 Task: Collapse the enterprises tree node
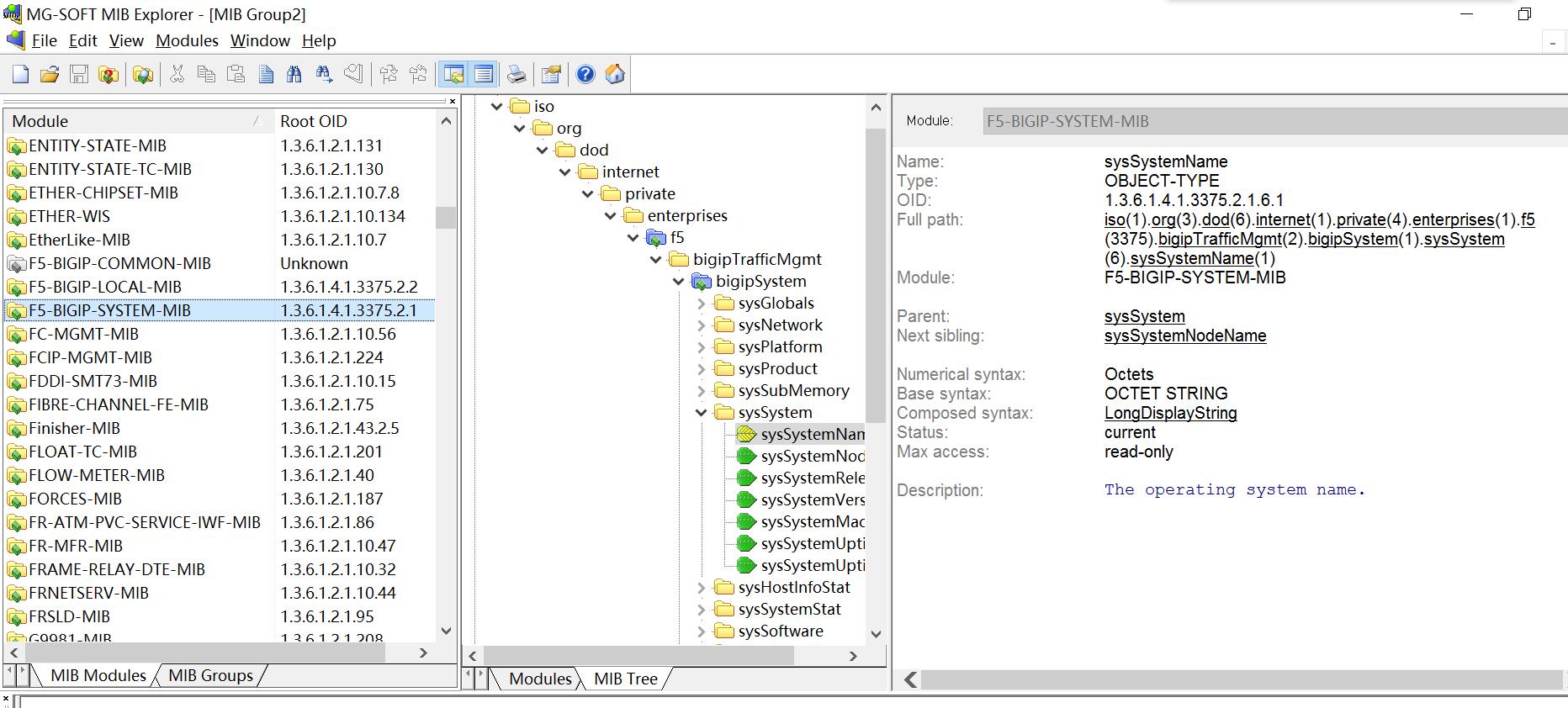click(610, 215)
